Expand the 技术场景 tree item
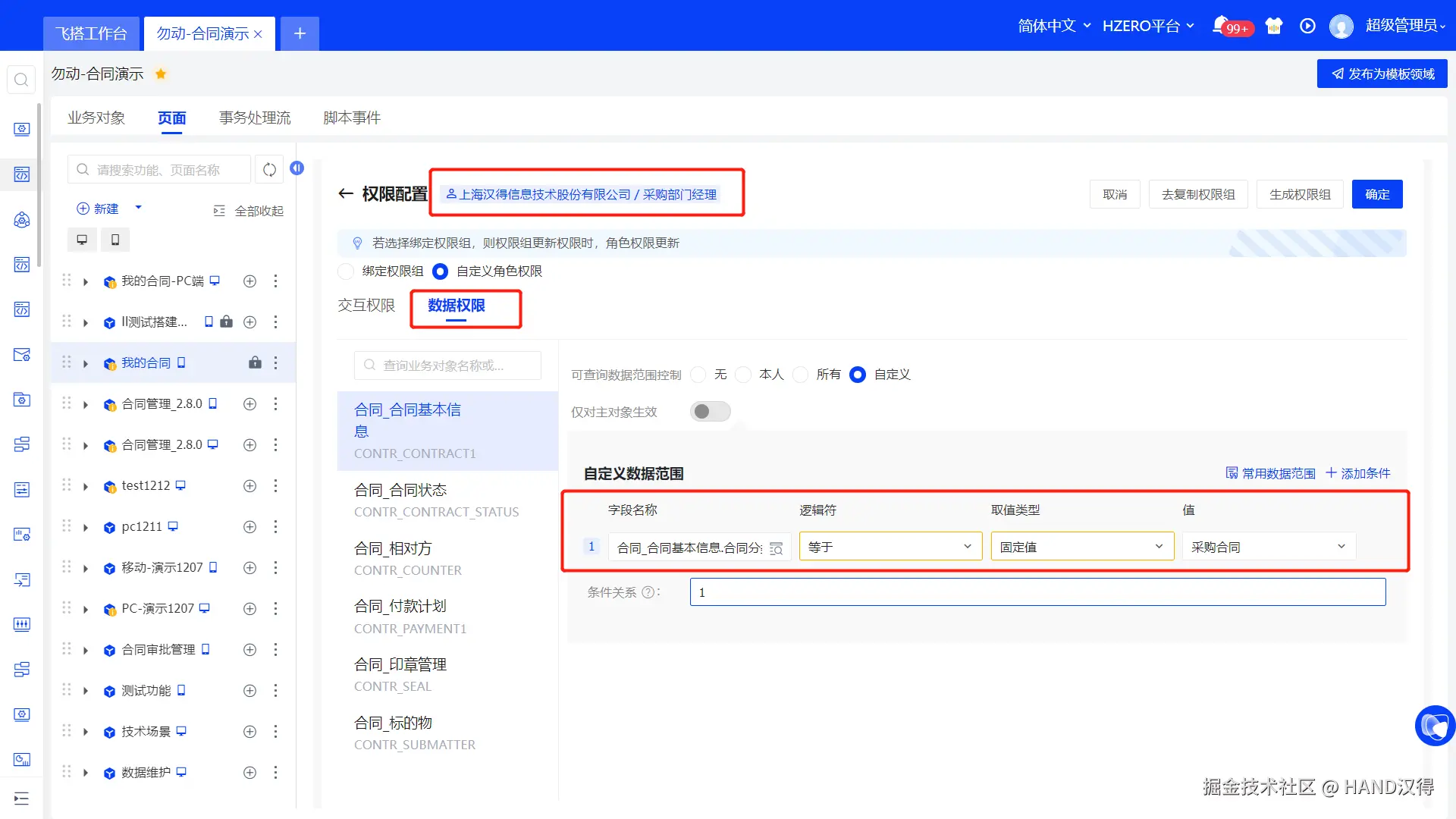The width and height of the screenshot is (1456, 819). tap(86, 732)
